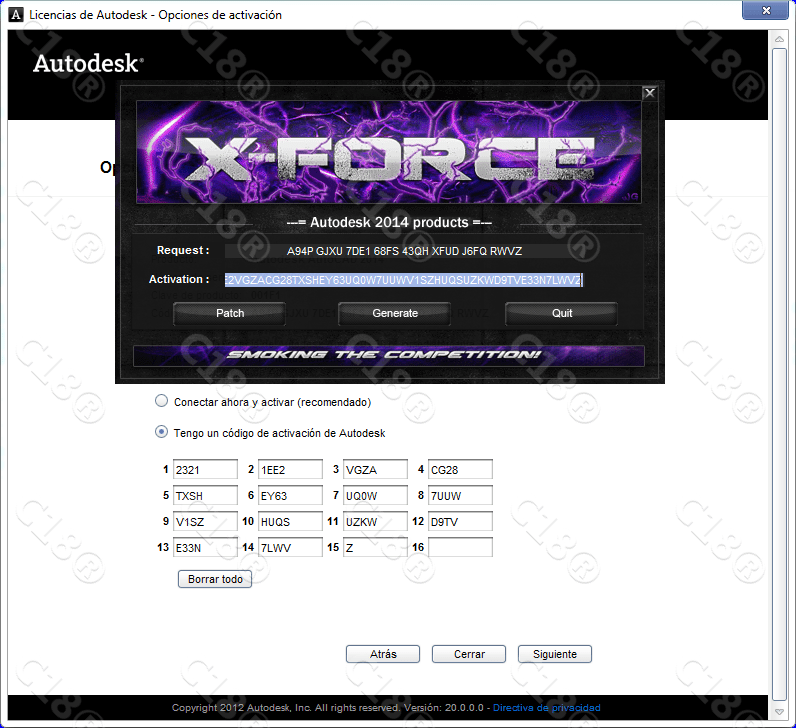Screen dimensions: 796x728
Task: Click activation field 11 containing UZKW
Action: coord(375,521)
